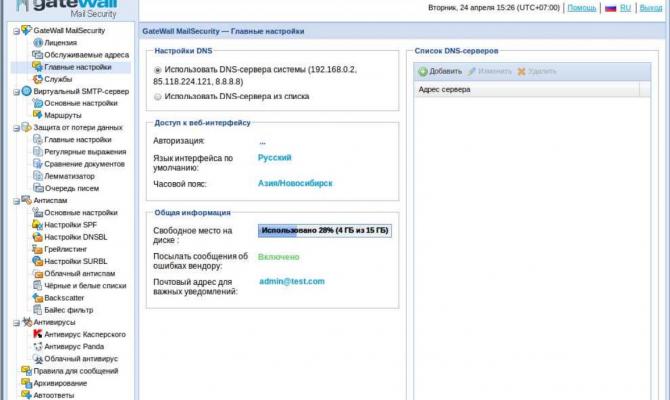Click the Обслуживаемые адреса icon
This screenshot has width=670, height=400.
click(38, 55)
